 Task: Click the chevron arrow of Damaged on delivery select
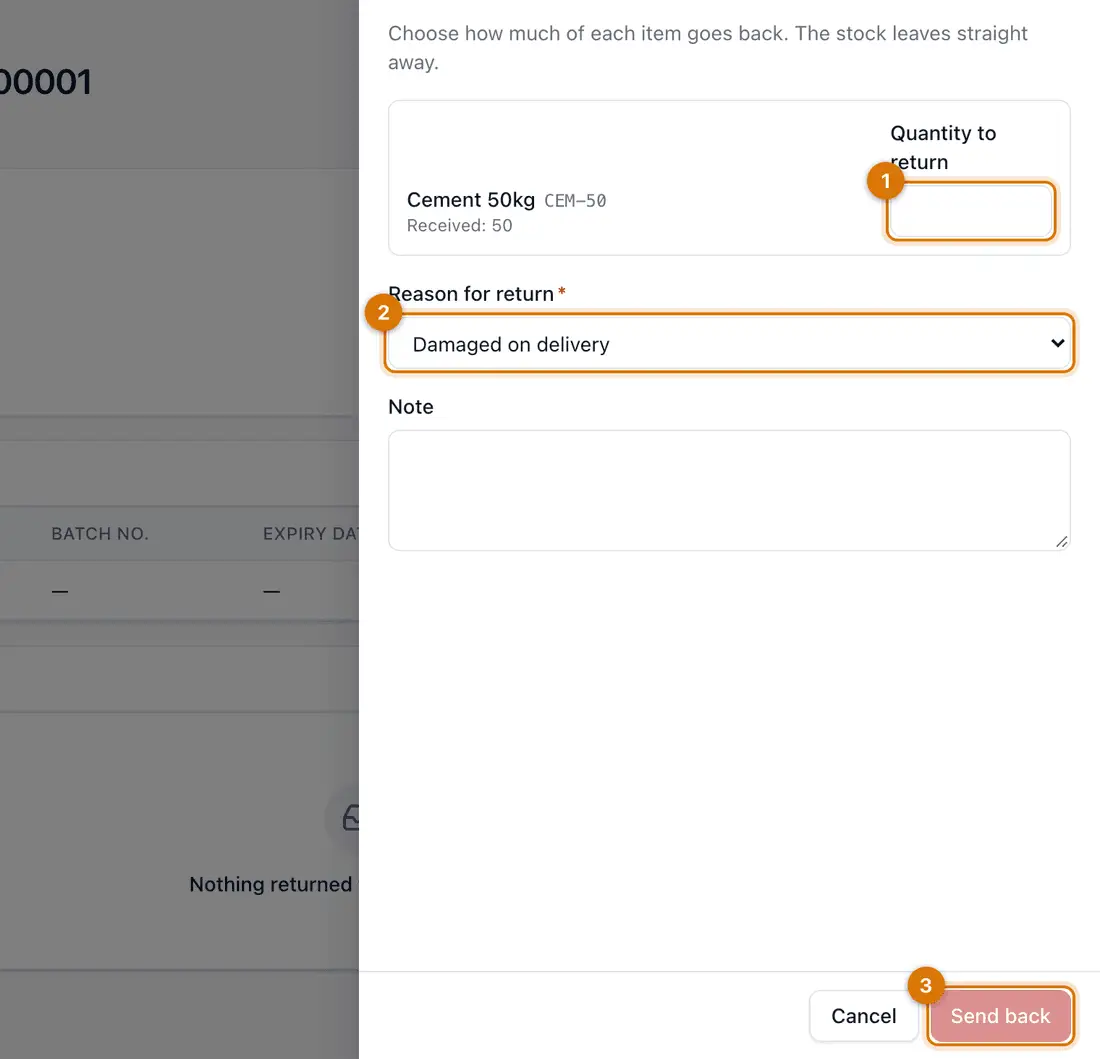click(x=1057, y=343)
